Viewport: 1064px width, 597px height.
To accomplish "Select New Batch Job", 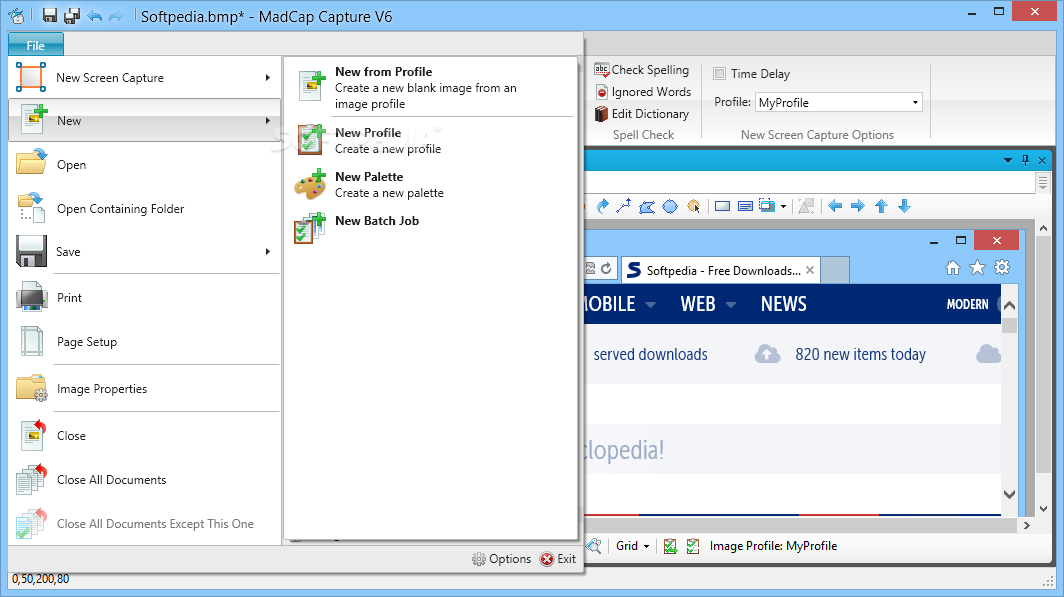I will pyautogui.click(x=432, y=228).
